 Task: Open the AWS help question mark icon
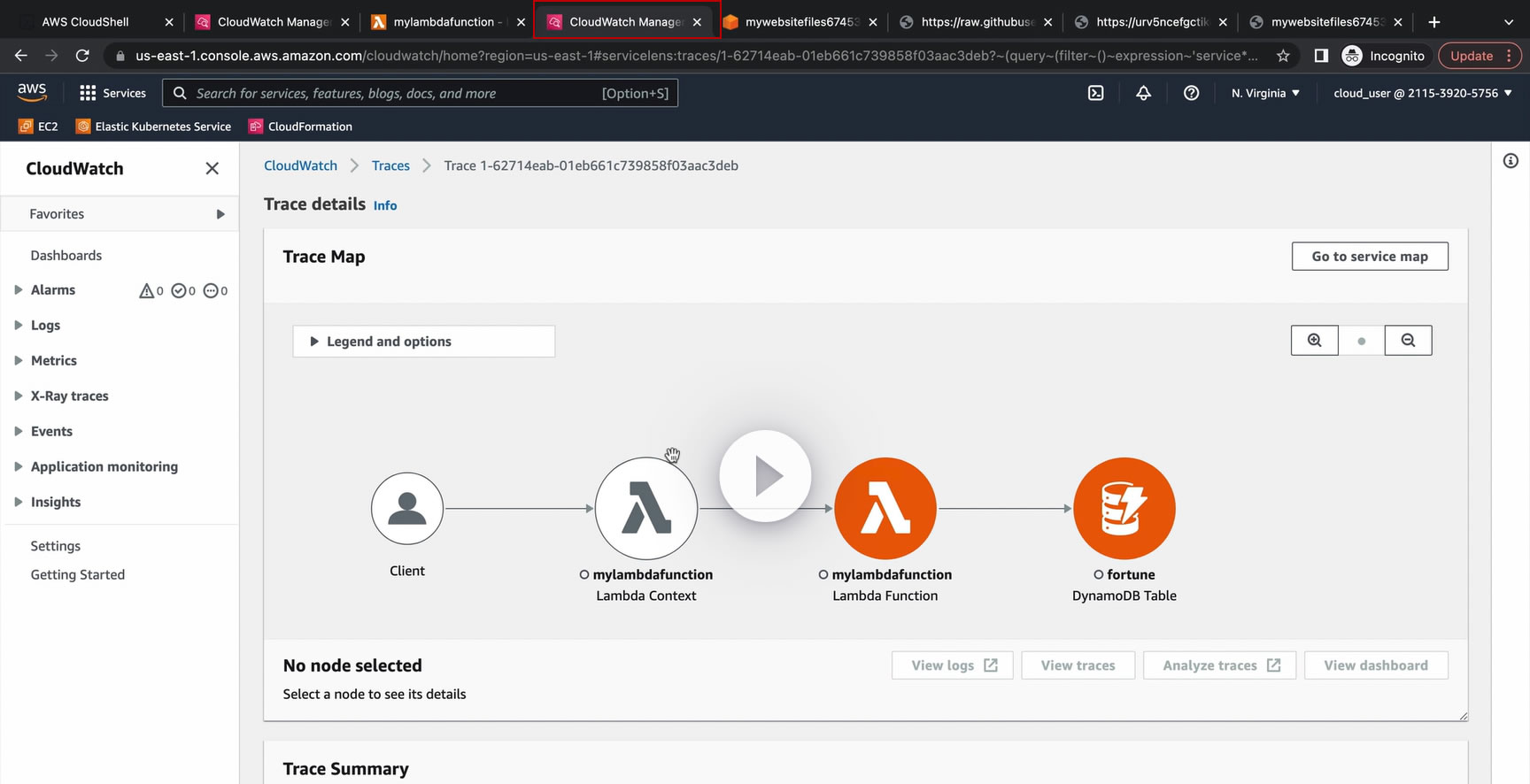click(x=1191, y=93)
